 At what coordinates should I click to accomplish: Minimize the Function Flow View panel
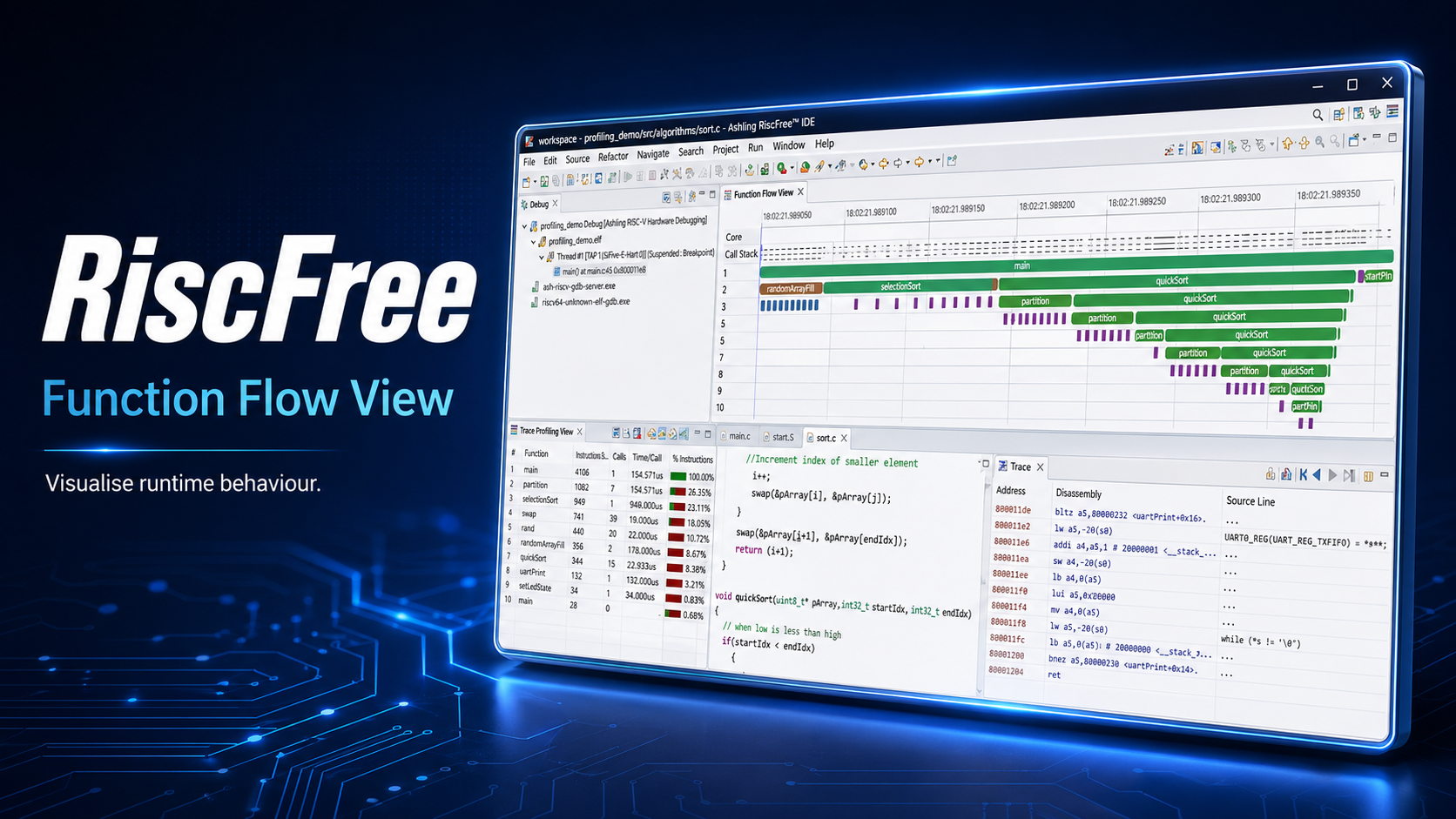click(x=1377, y=138)
